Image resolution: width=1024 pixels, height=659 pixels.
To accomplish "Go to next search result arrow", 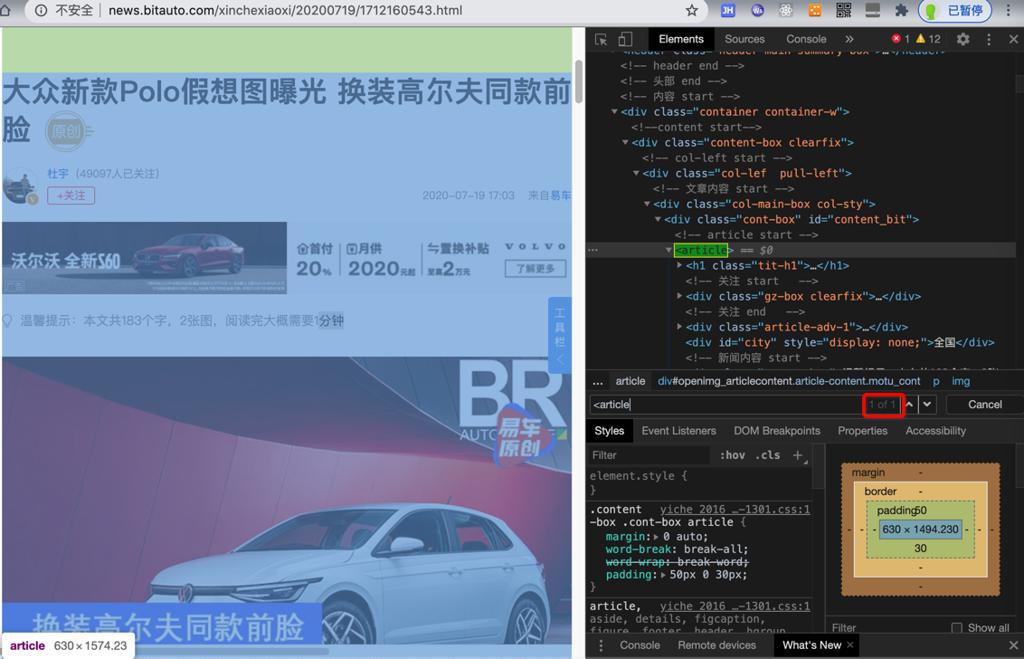I will click(927, 404).
